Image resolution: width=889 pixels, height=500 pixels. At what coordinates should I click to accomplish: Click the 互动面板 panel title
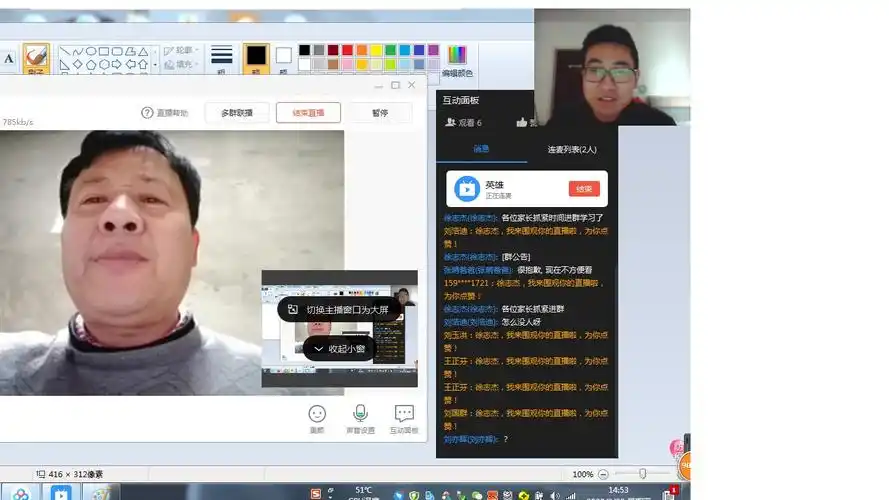461,100
